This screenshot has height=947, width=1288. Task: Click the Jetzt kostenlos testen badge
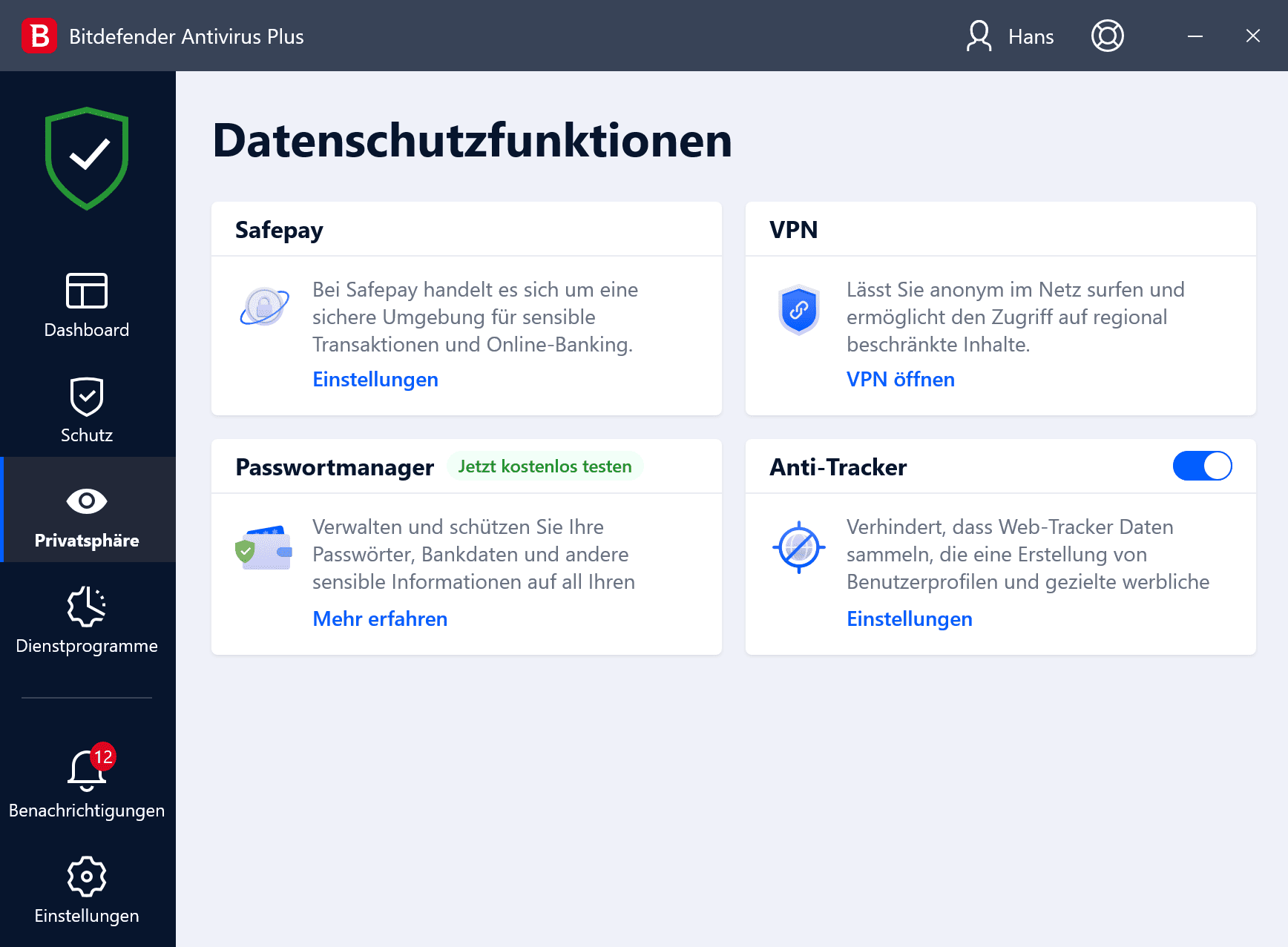click(x=545, y=466)
